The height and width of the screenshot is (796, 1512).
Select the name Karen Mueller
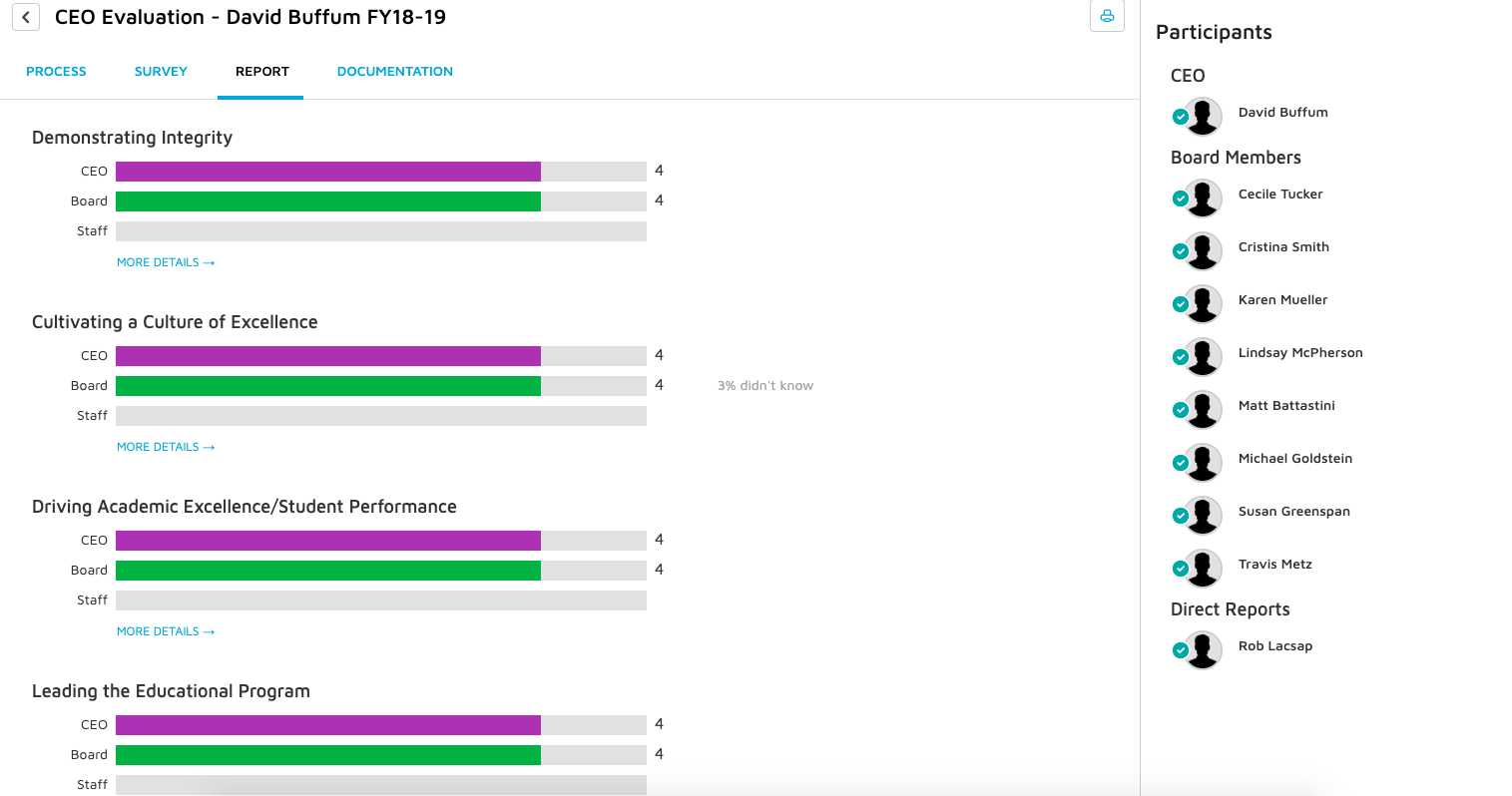pyautogui.click(x=1282, y=300)
